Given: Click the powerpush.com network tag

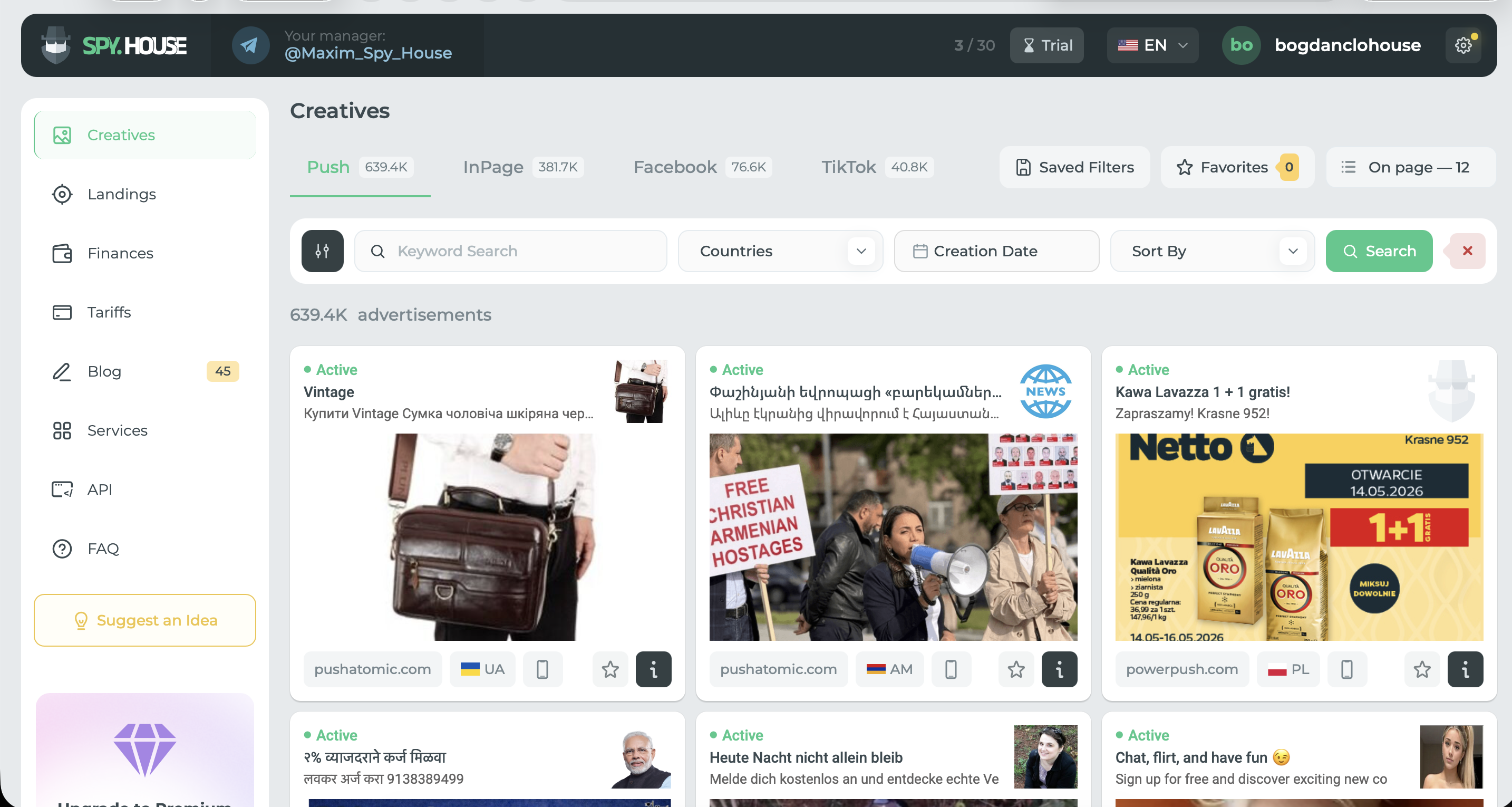Looking at the screenshot, I should 1182,669.
